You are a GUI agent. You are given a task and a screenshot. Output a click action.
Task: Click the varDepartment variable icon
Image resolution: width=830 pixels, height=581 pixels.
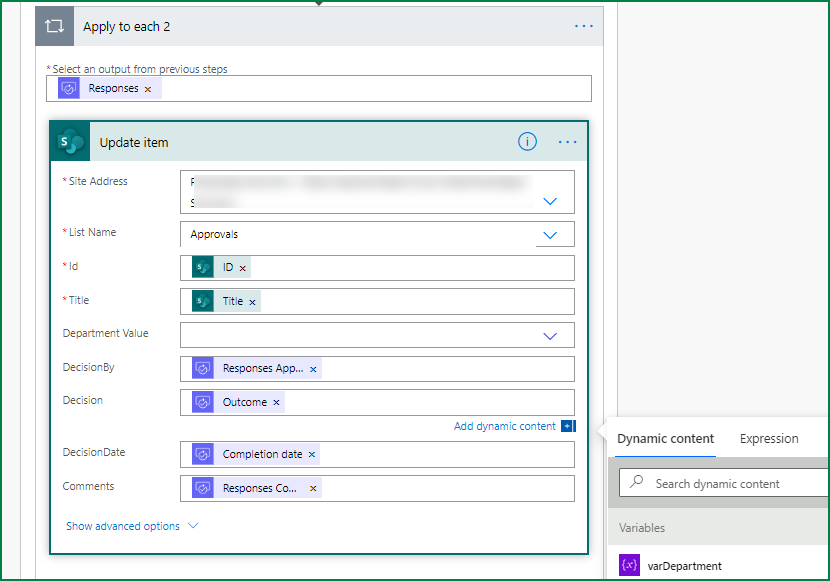(629, 565)
